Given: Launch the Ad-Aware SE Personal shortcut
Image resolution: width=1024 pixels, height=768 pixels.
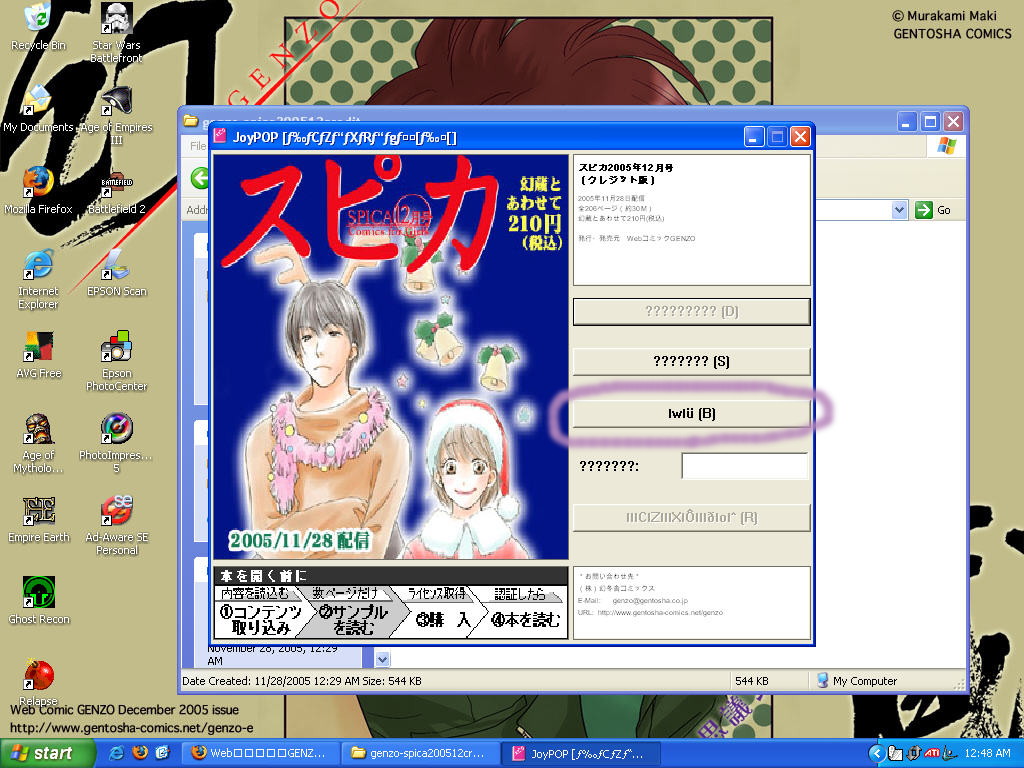Looking at the screenshot, I should (x=117, y=511).
